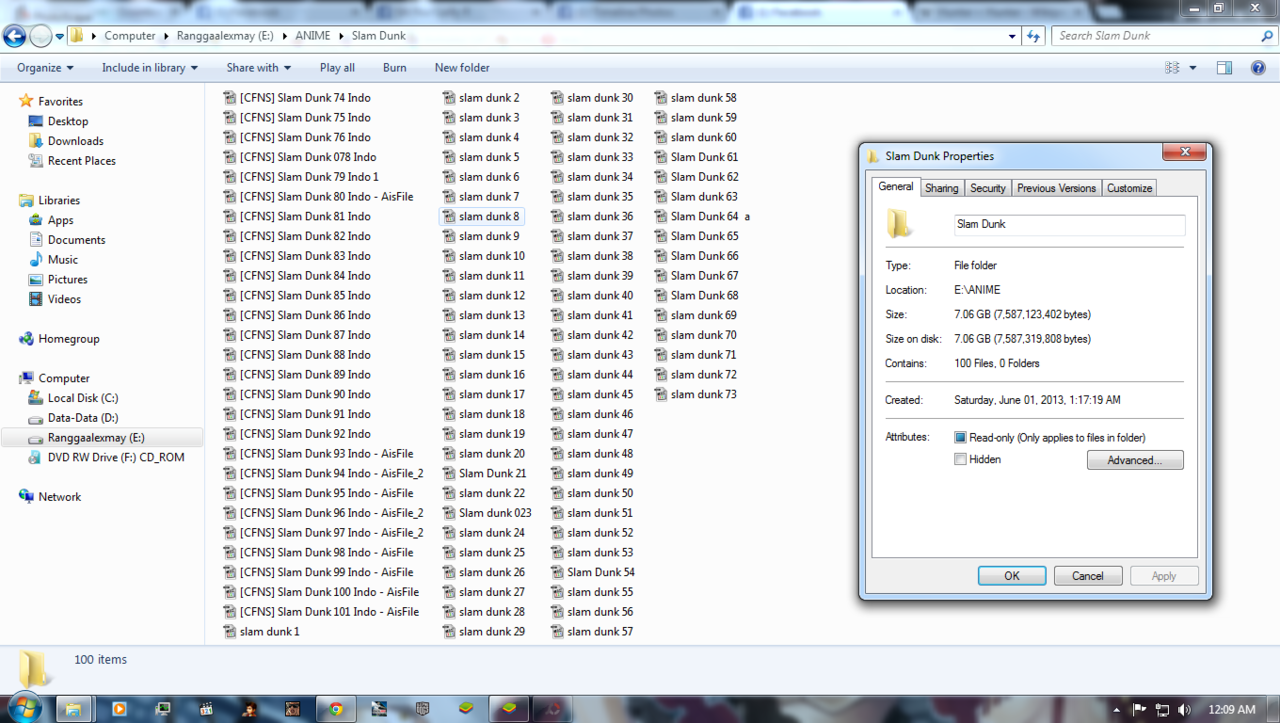Click Ranggaalexmay (E:) in address breadcrumb
Viewport: 1280px width, 723px height.
tap(226, 36)
